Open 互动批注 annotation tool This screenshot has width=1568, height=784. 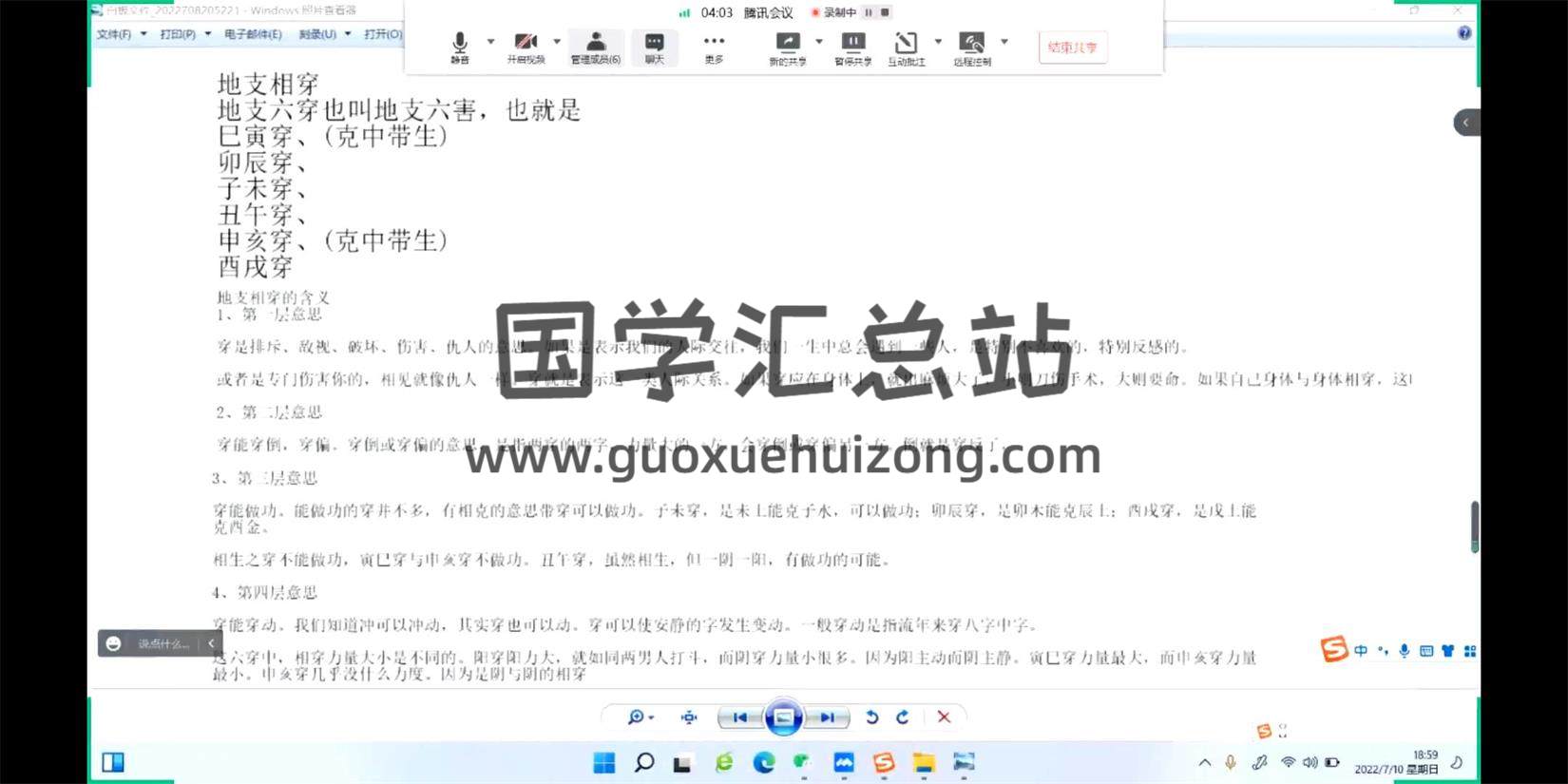(x=906, y=47)
